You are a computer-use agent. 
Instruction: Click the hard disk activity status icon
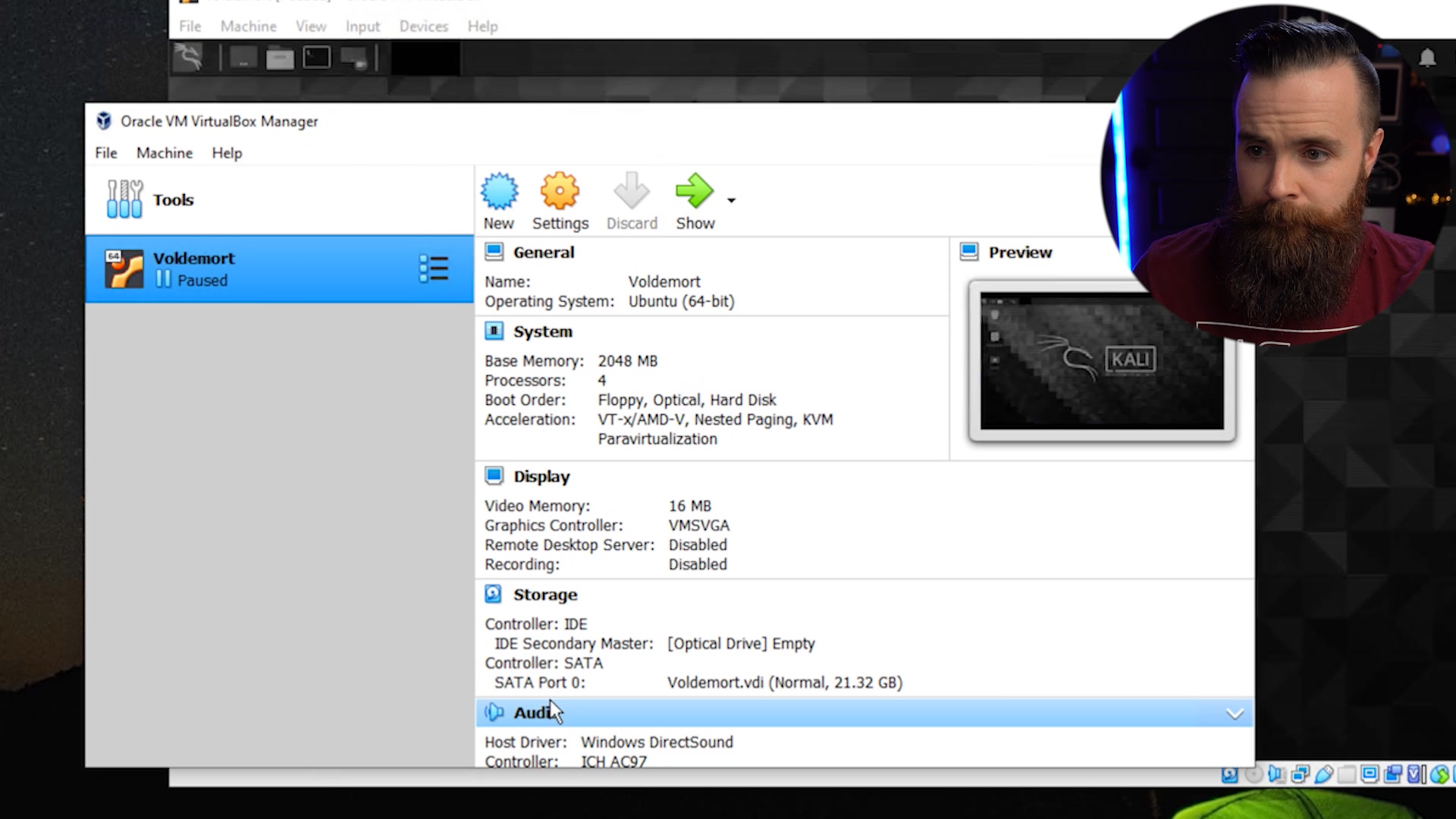(x=1229, y=774)
